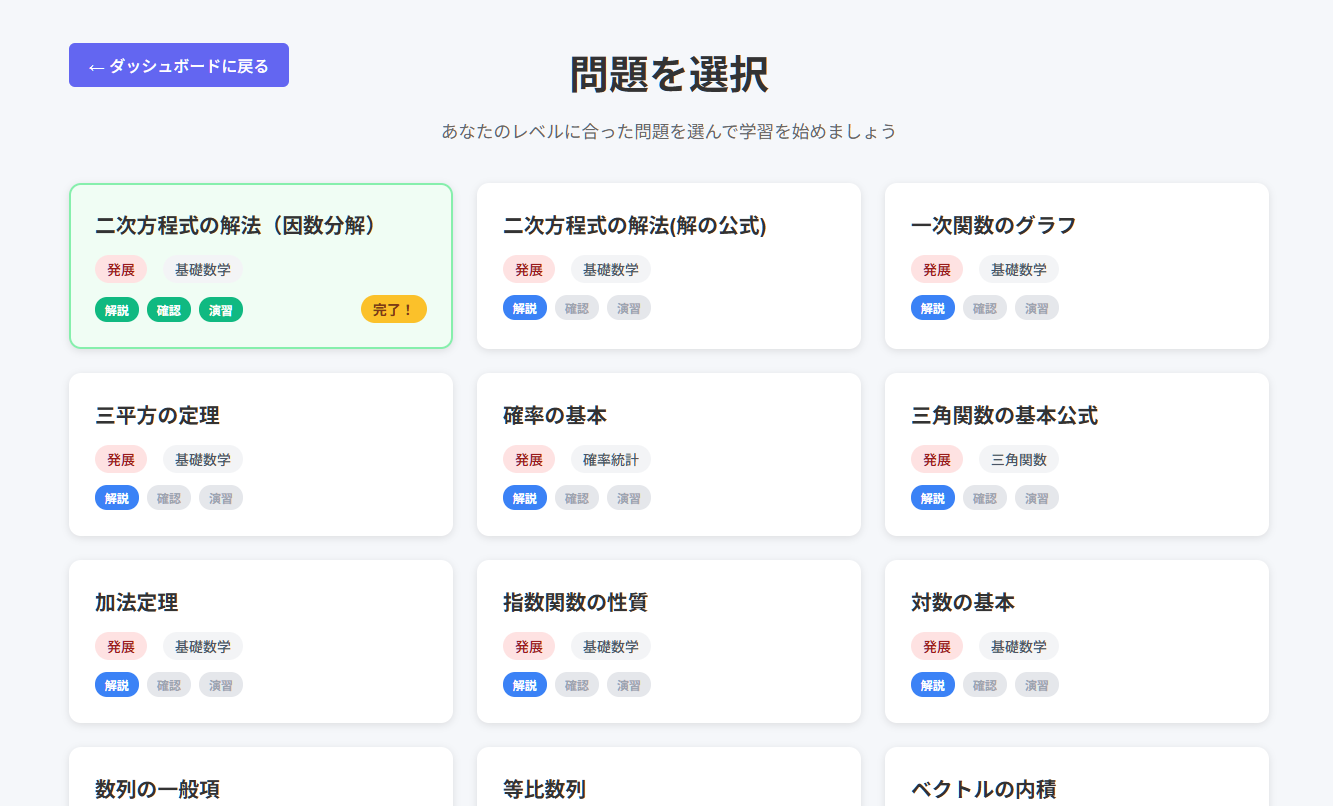
Task: Click 発展 level tag on the 指数関数の性質 card
Action: coord(529,647)
